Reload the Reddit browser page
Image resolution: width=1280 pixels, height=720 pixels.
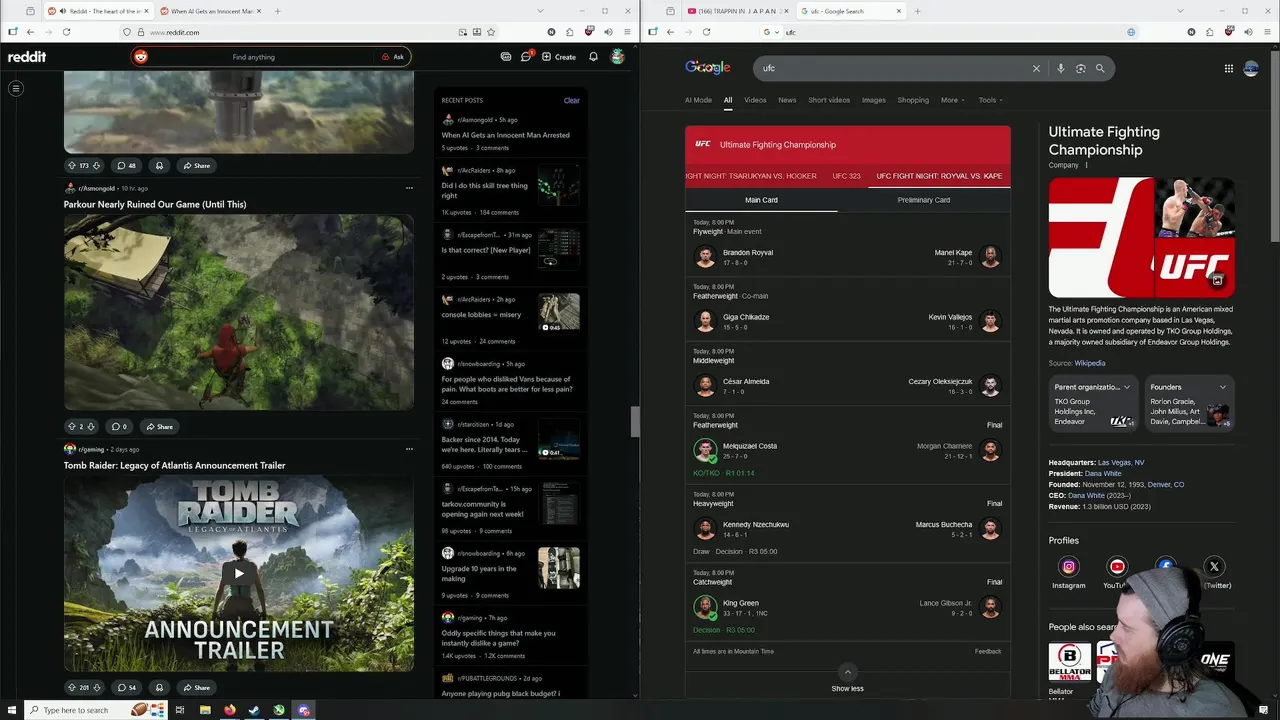(x=67, y=32)
